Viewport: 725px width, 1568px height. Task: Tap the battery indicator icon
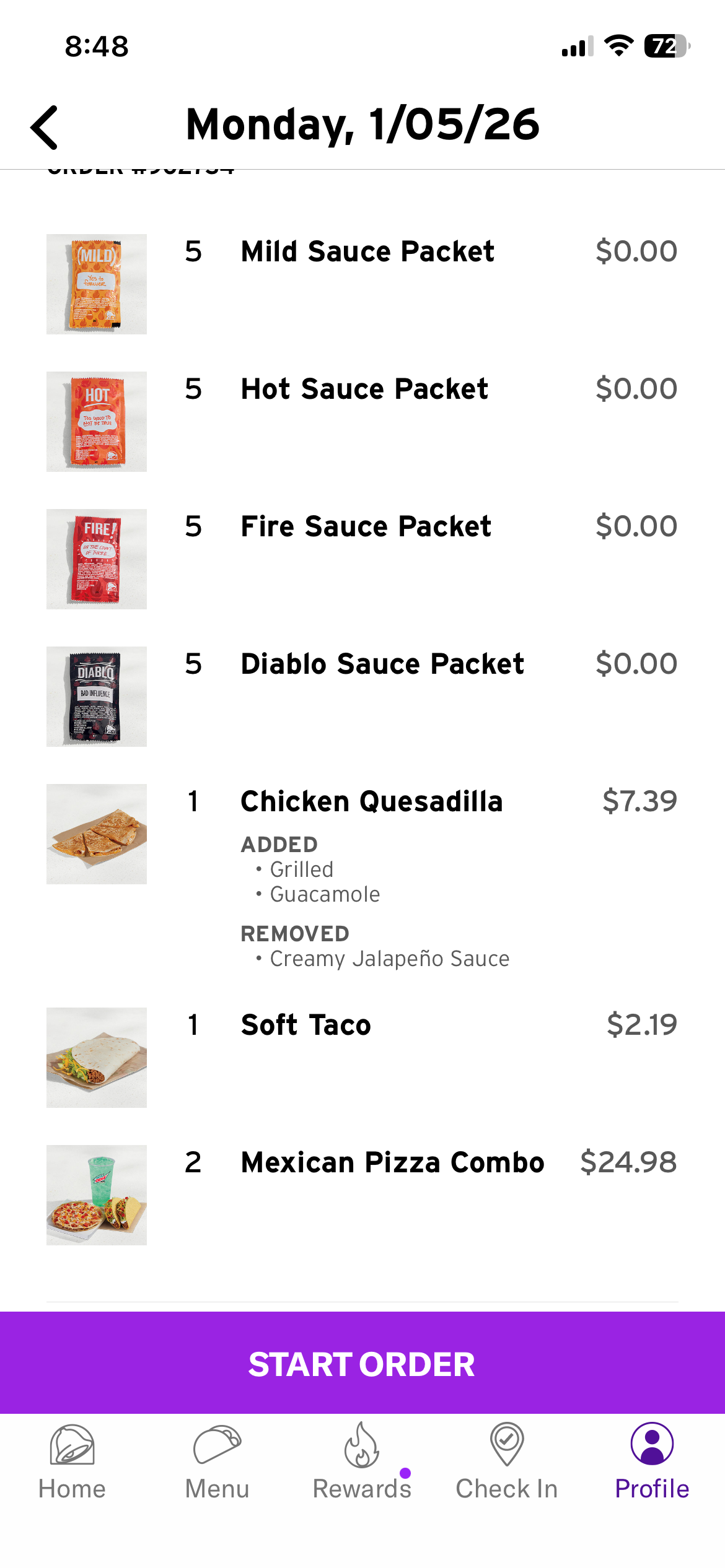point(667,46)
